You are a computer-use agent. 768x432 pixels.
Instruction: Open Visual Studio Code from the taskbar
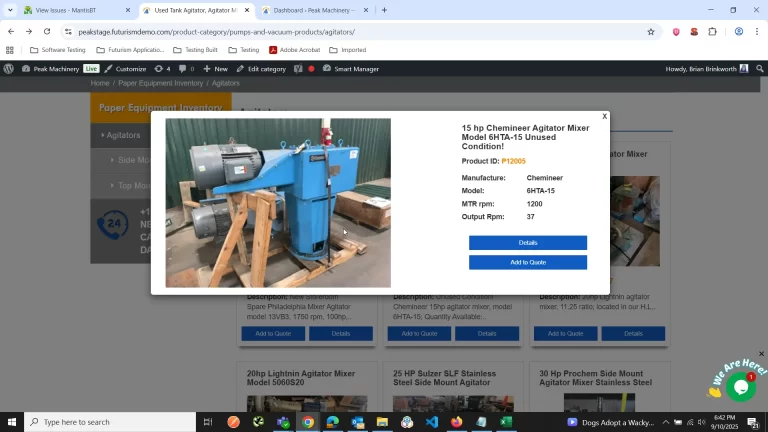click(x=432, y=422)
